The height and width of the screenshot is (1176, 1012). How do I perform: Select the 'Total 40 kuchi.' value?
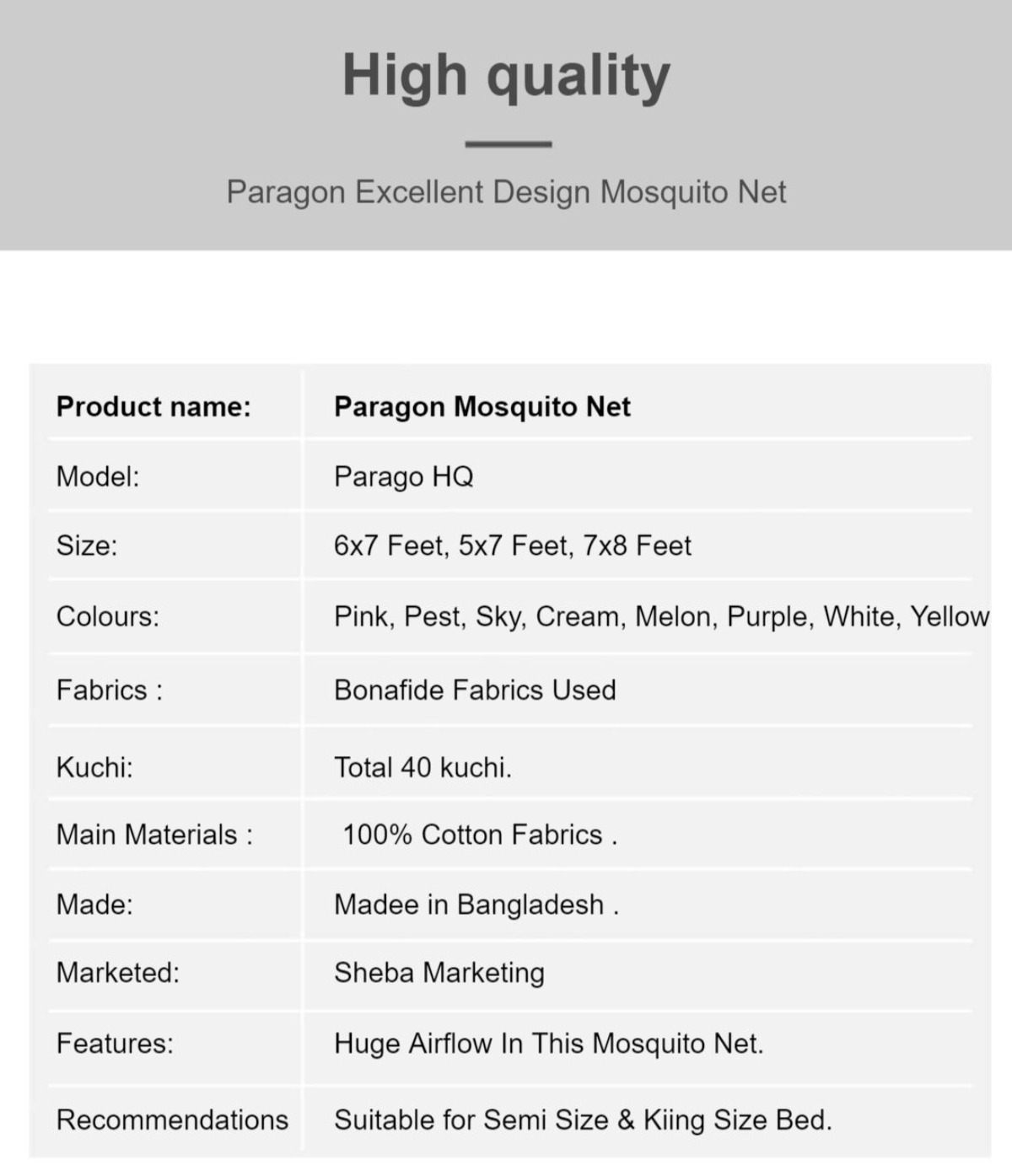[423, 767]
